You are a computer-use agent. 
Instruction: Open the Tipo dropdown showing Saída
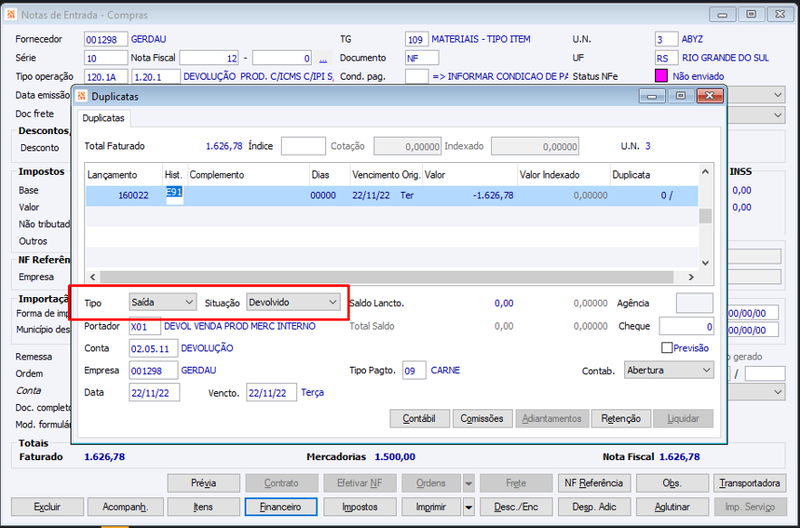click(163, 303)
